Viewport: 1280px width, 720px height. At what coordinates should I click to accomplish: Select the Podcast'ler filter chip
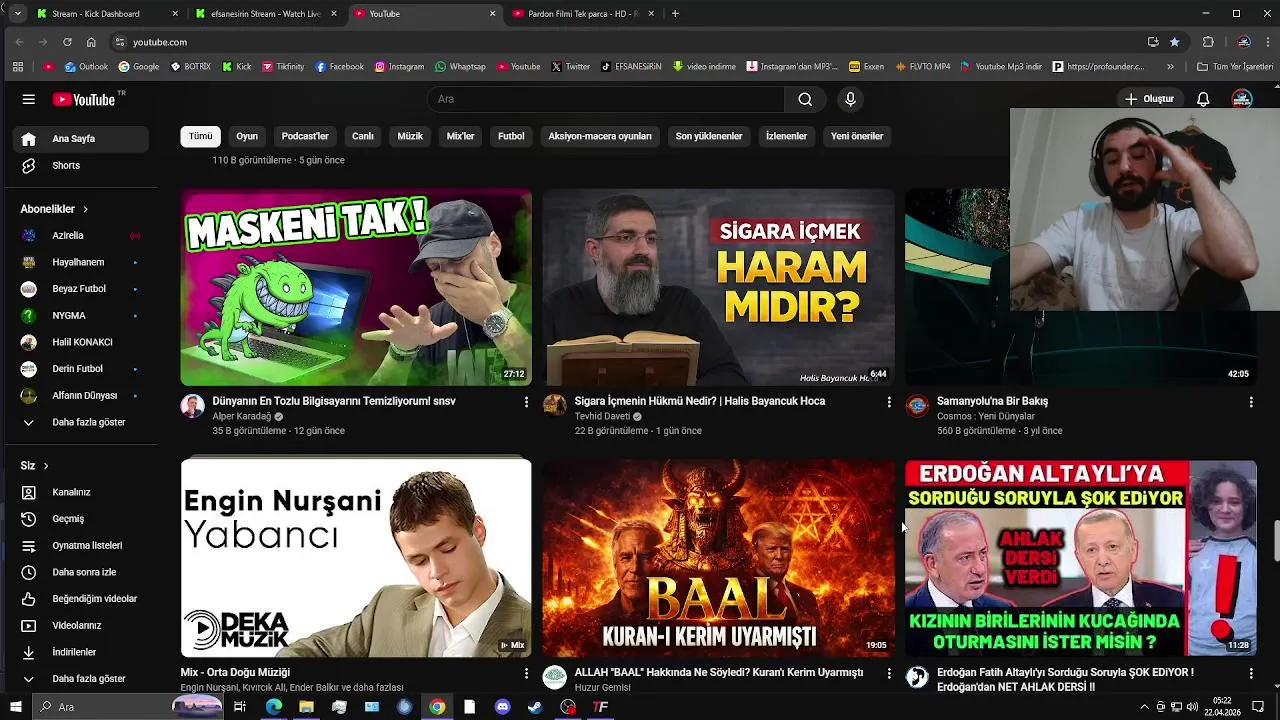tap(305, 136)
